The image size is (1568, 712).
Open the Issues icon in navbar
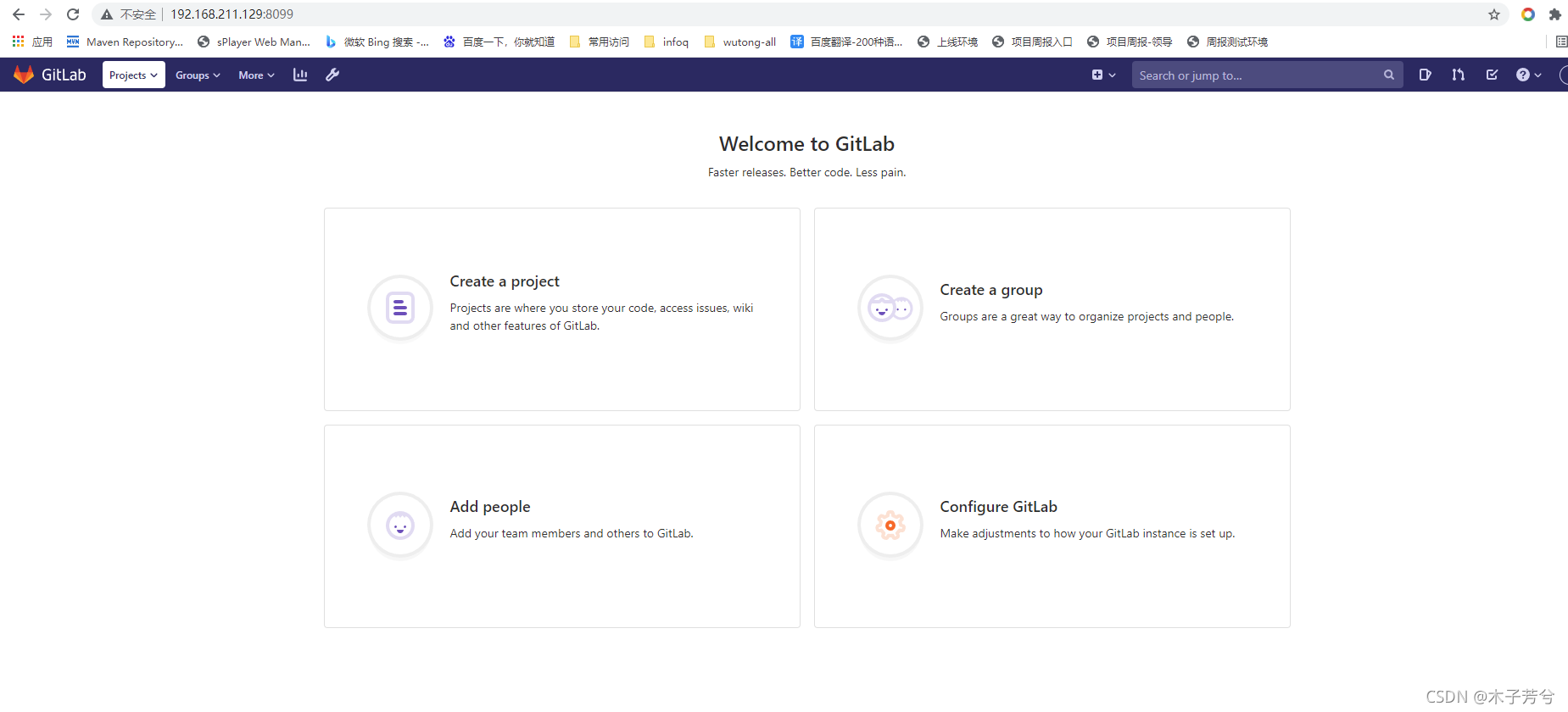pyautogui.click(x=1425, y=75)
